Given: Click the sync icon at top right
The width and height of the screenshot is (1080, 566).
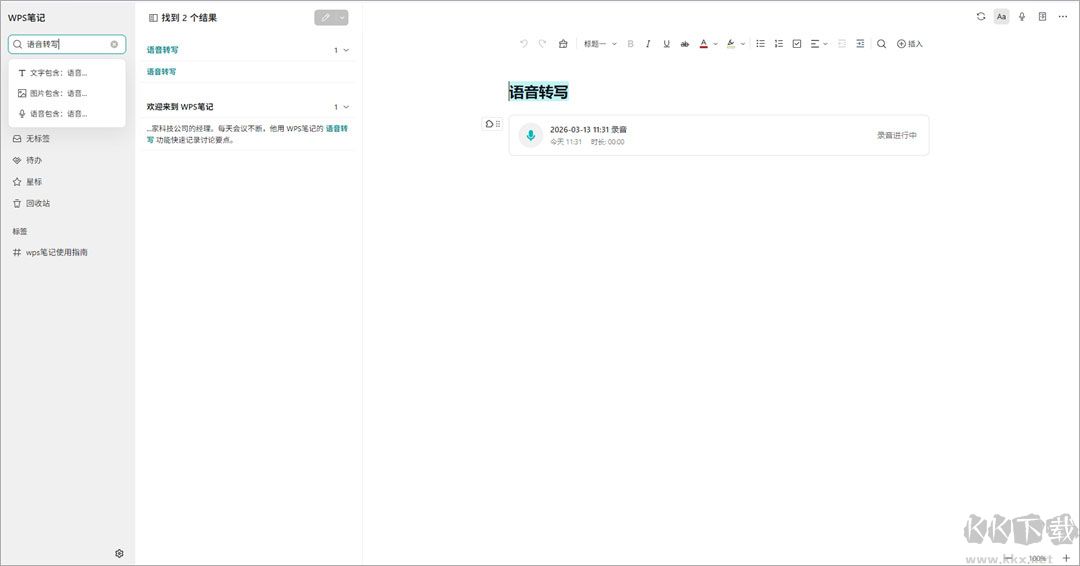Looking at the screenshot, I should (981, 17).
